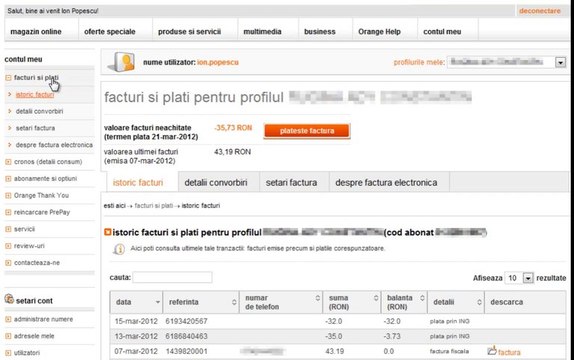The height and width of the screenshot is (360, 574).
Task: Select detalii convorbiri in sidebar
Action: click(x=39, y=111)
